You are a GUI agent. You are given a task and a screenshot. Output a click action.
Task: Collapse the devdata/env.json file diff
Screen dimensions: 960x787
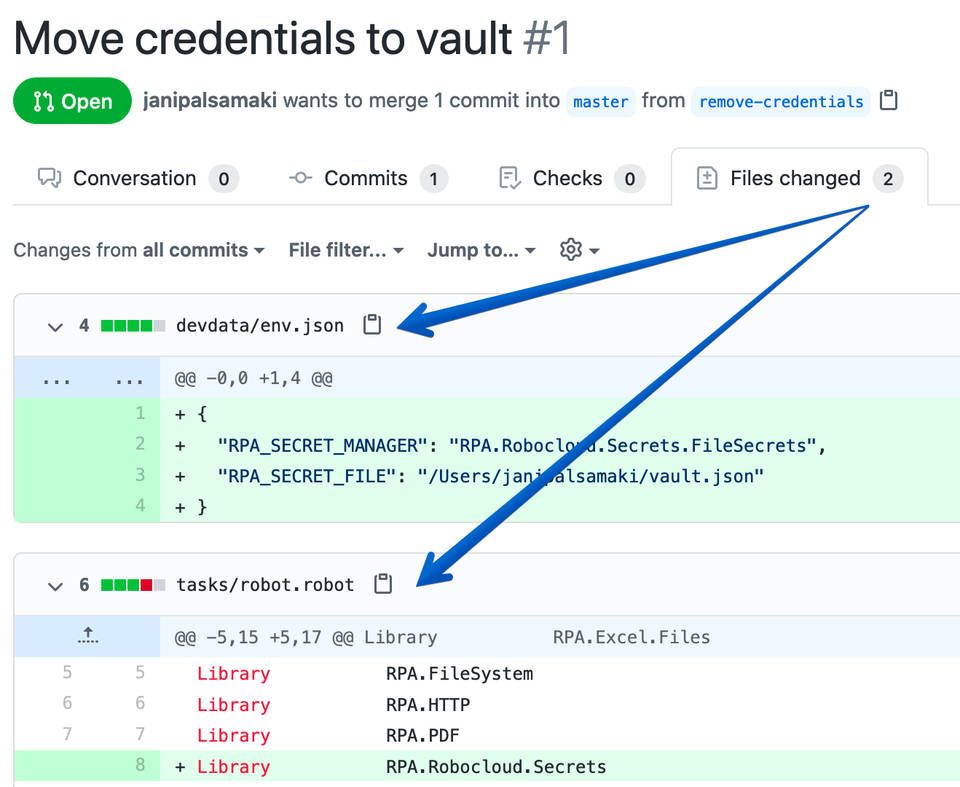point(55,326)
